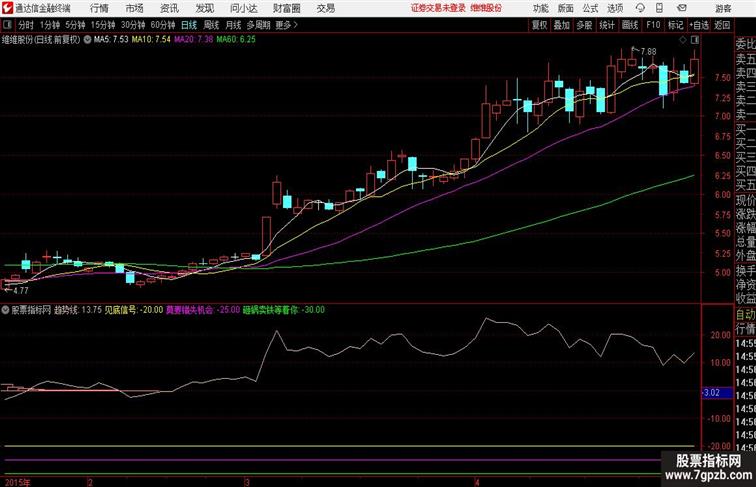Click the 标记 mark toolbar button
The width and height of the screenshot is (756, 487).
675,25
